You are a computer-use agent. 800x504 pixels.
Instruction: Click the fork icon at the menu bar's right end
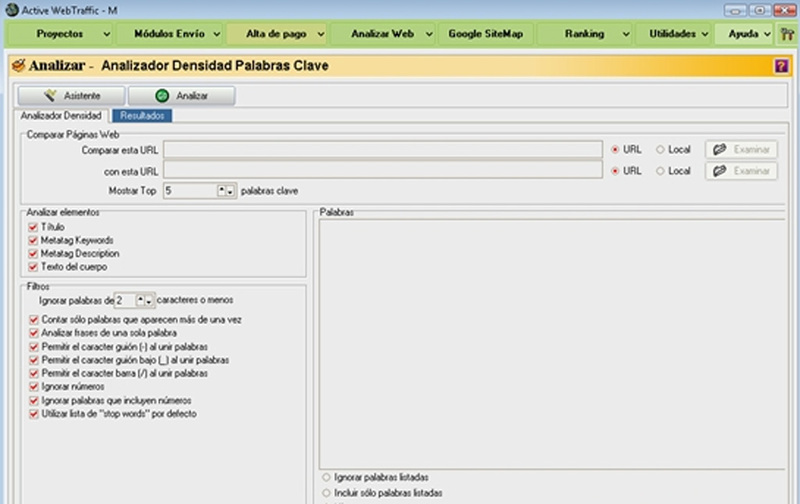786,34
